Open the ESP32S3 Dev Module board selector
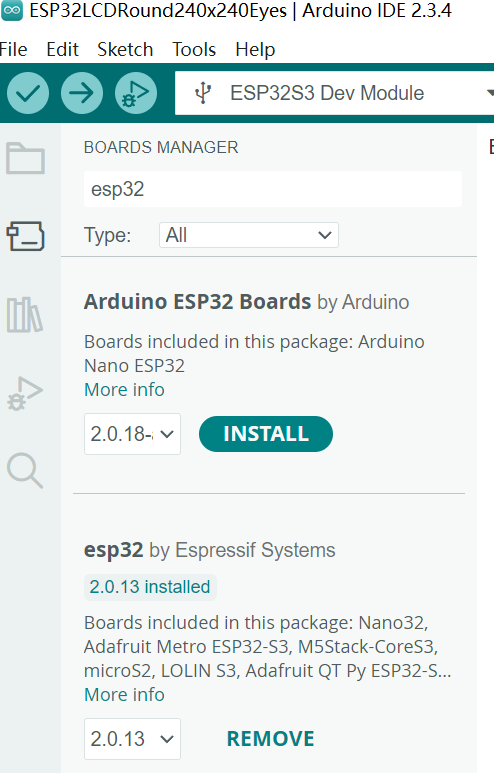Image resolution: width=494 pixels, height=773 pixels. click(334, 93)
